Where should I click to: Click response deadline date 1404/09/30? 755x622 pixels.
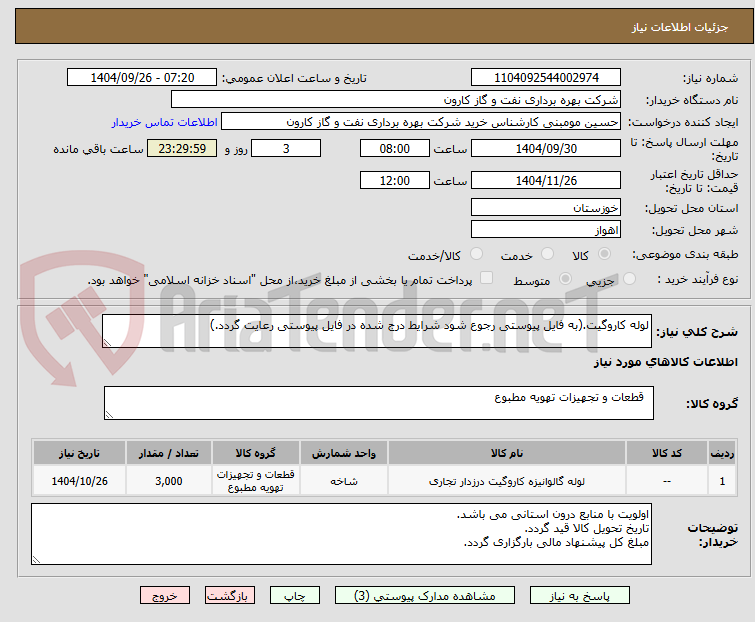click(546, 148)
